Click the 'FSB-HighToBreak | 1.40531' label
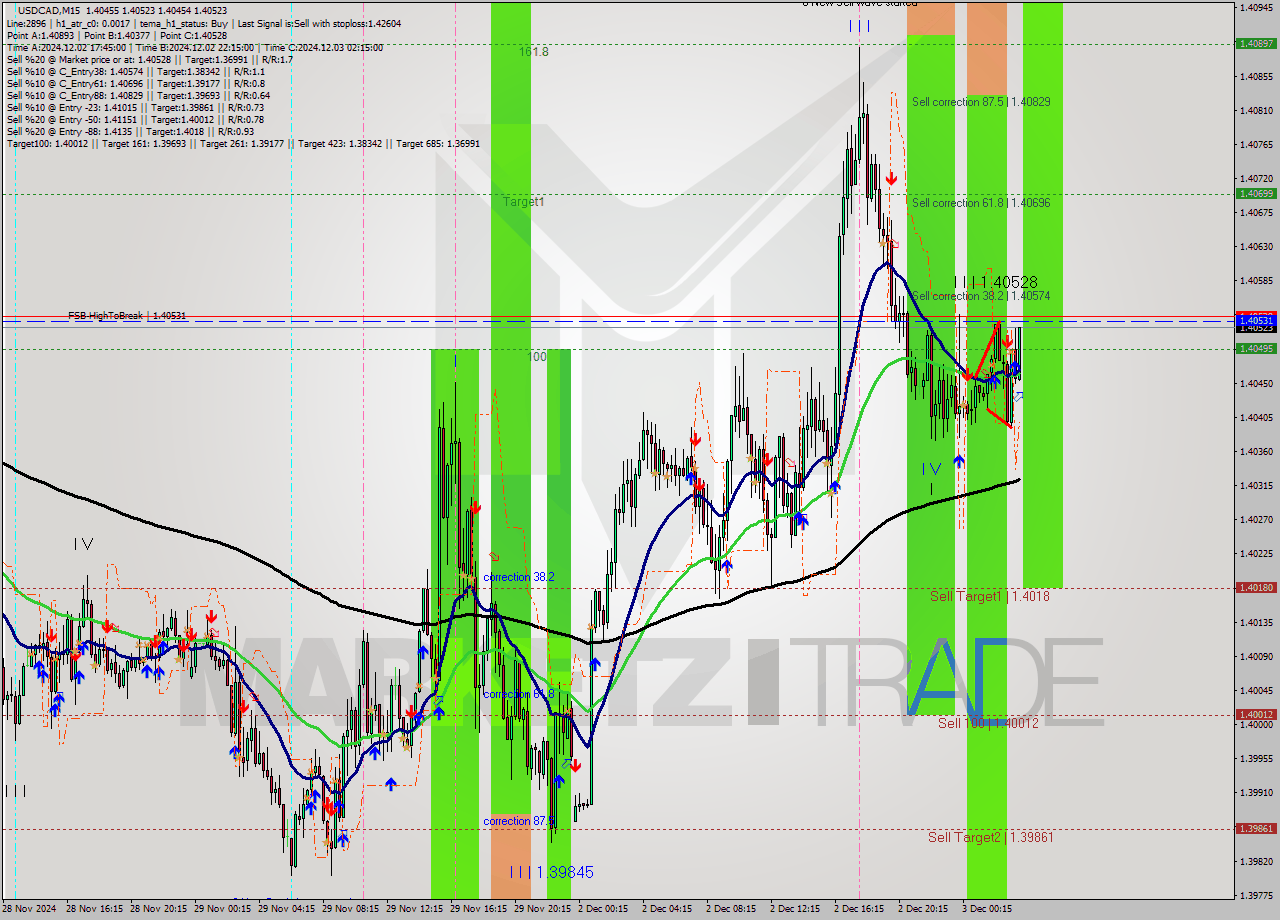Viewport: 1280px width, 920px height. coord(127,315)
